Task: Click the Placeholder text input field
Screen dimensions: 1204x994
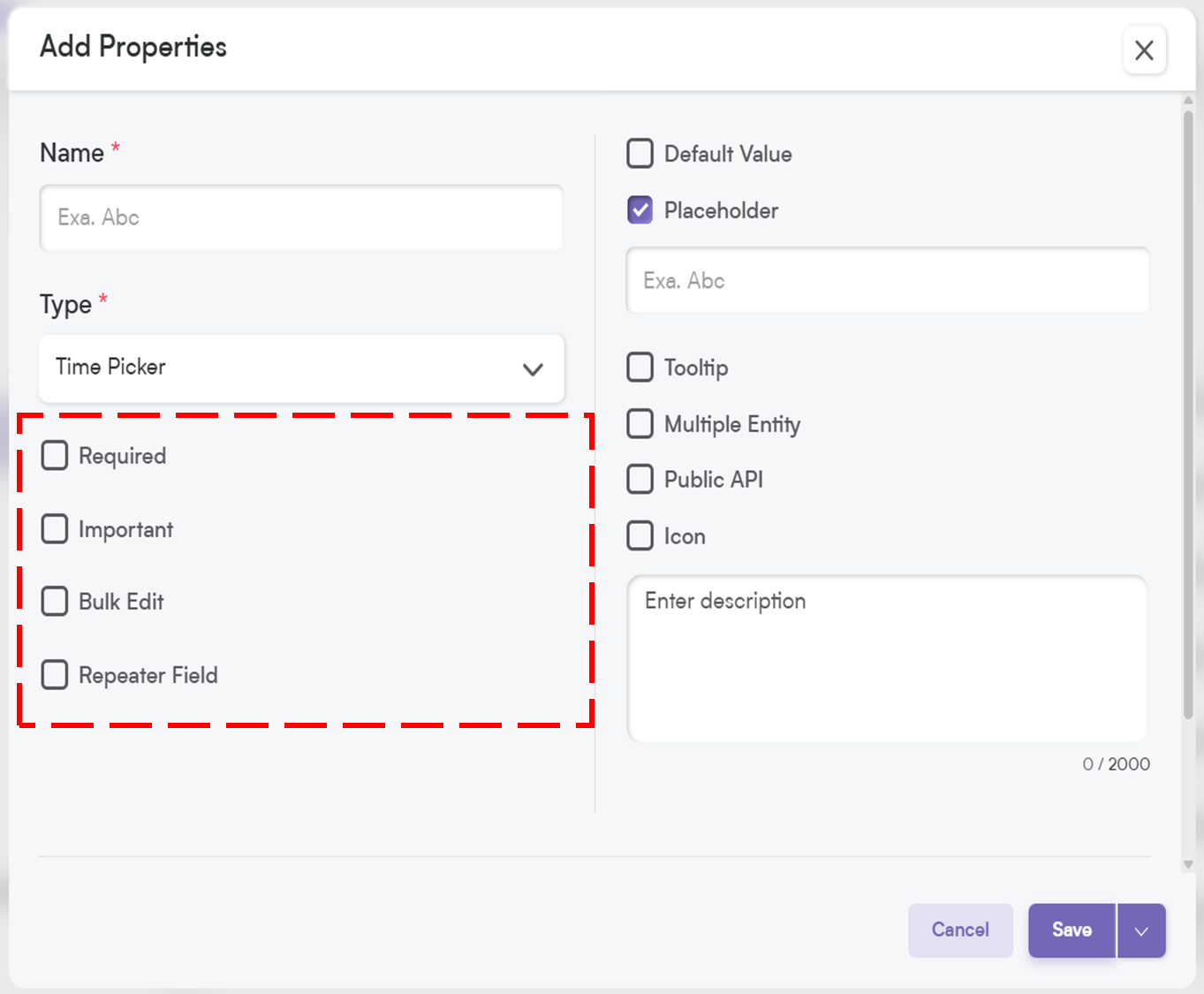Action: coord(888,280)
